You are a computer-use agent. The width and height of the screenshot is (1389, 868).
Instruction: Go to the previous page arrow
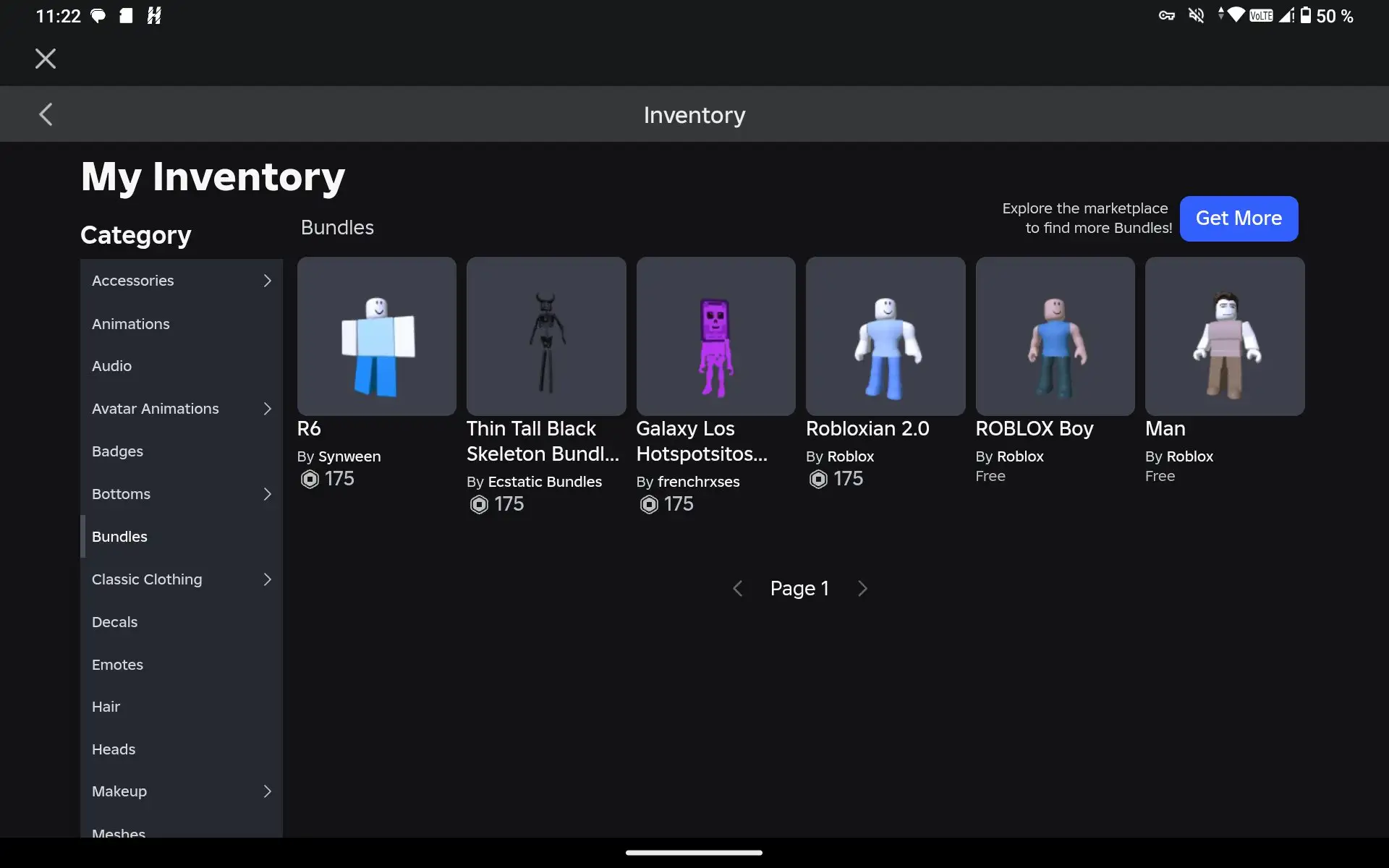click(737, 589)
